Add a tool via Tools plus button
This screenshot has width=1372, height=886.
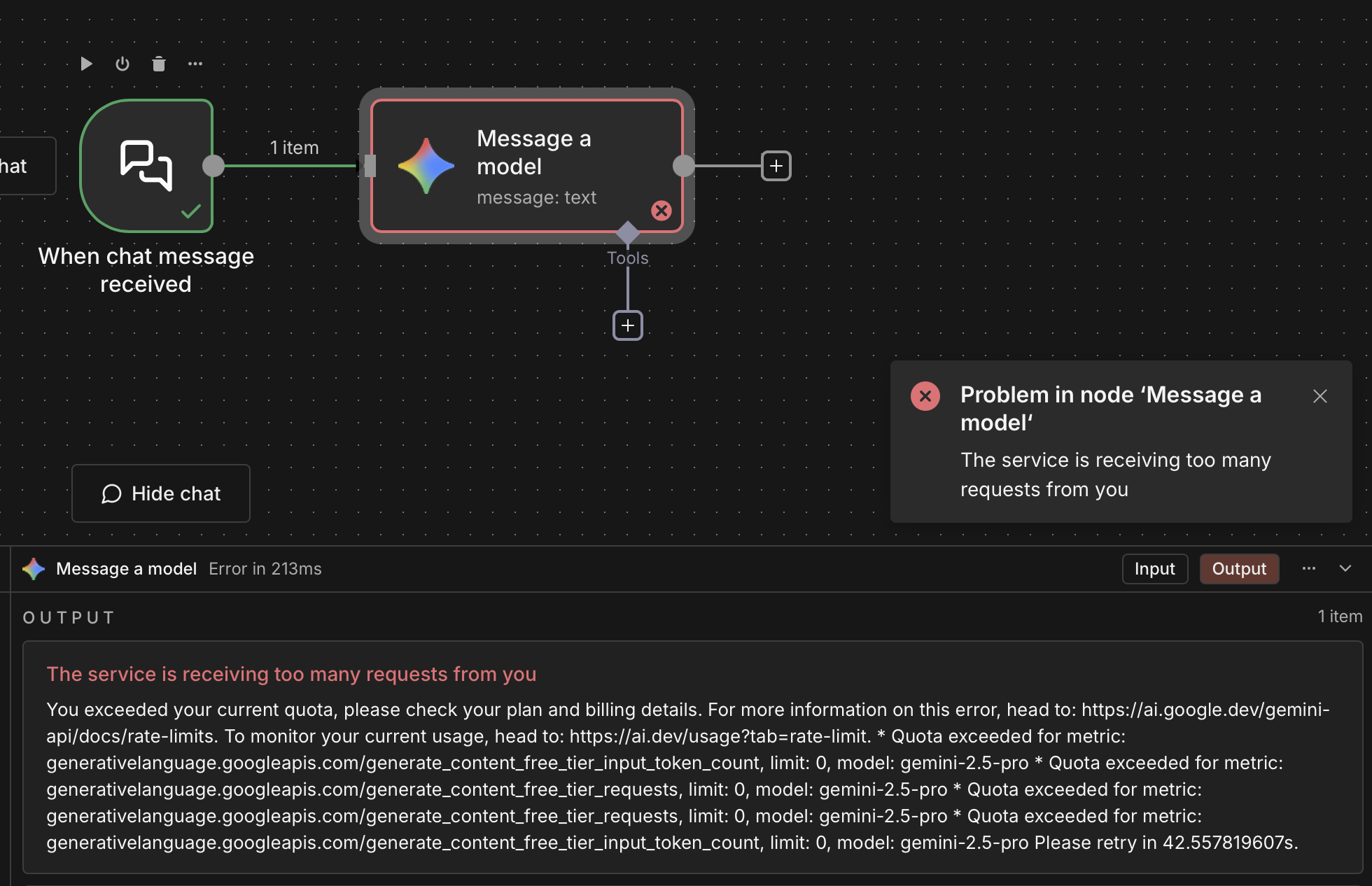pos(628,325)
